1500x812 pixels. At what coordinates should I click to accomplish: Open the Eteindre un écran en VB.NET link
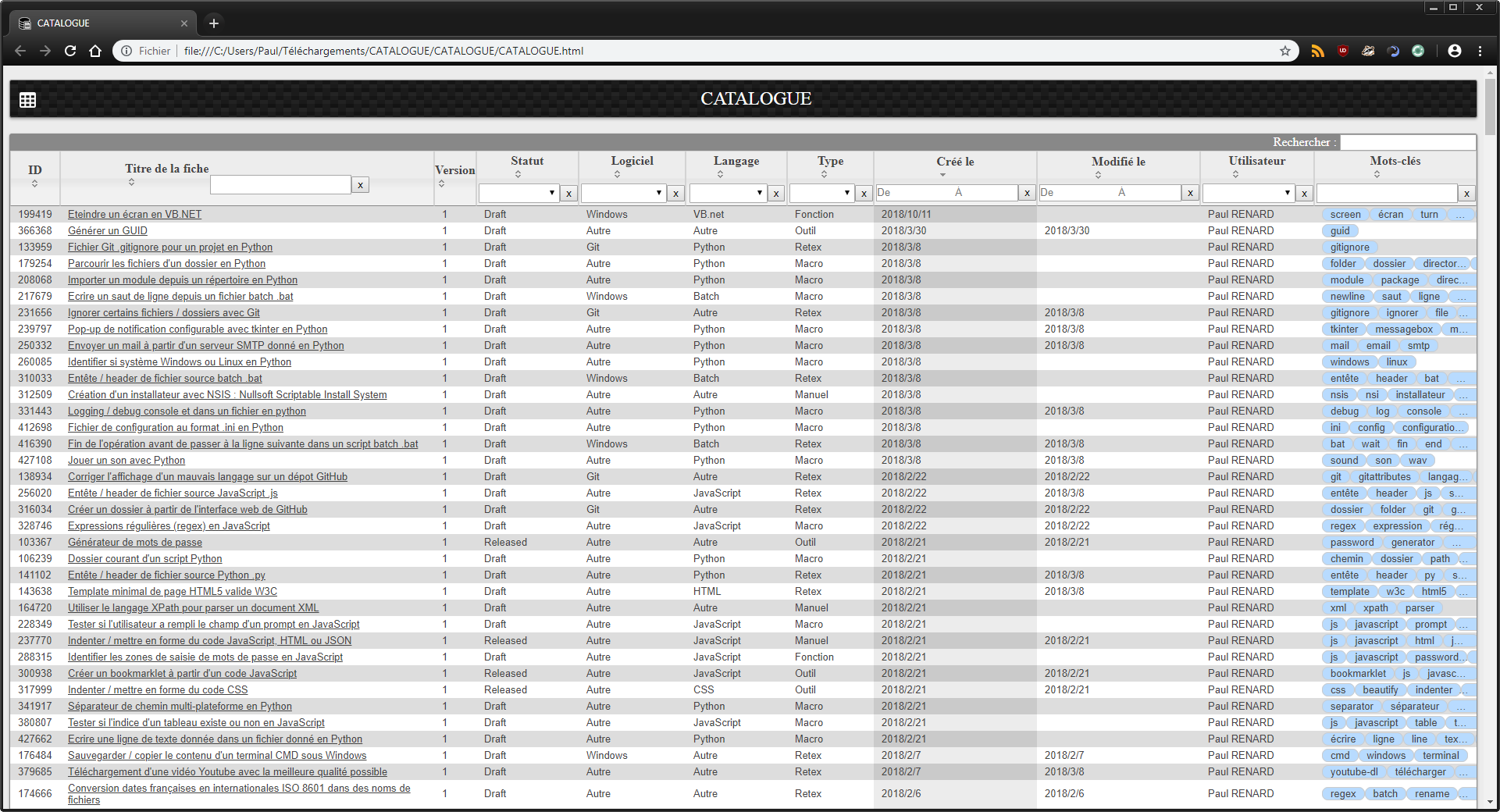pyautogui.click(x=134, y=214)
